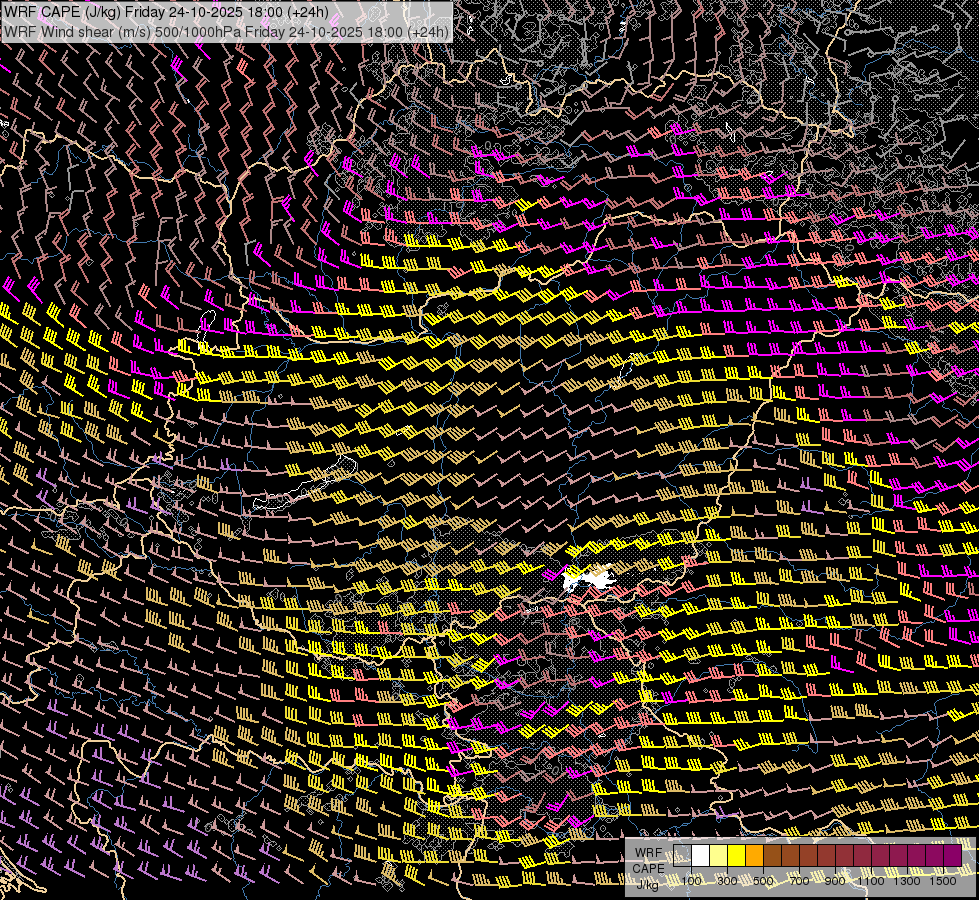Click the 700 legend value
The image size is (979, 900).
(x=799, y=881)
